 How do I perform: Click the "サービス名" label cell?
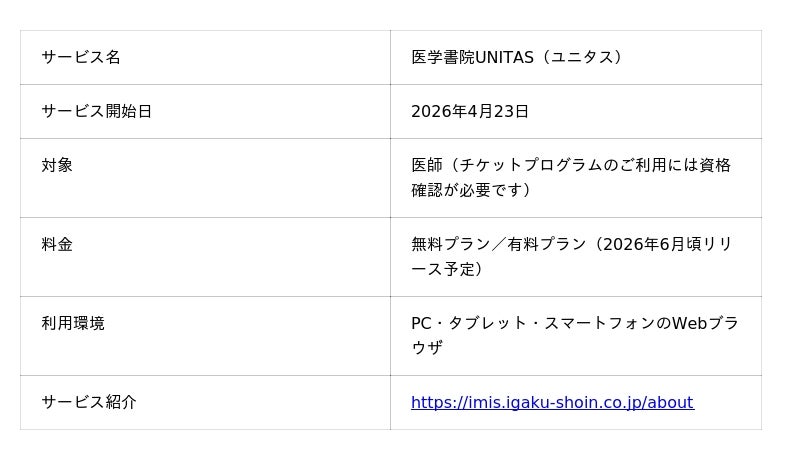(x=81, y=58)
